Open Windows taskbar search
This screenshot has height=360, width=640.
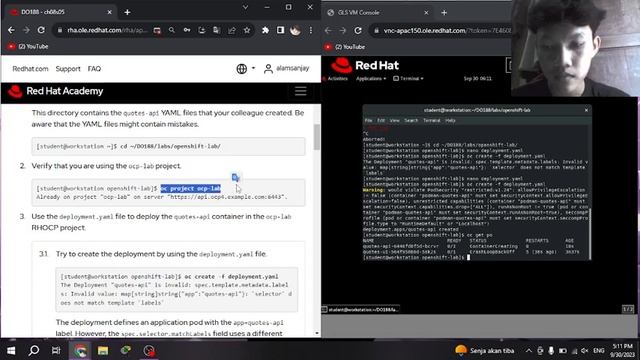[x=34, y=351]
